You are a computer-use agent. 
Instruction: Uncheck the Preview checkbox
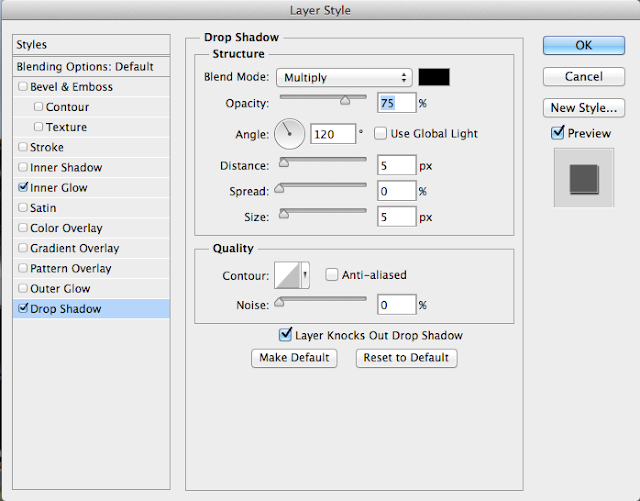[x=558, y=133]
